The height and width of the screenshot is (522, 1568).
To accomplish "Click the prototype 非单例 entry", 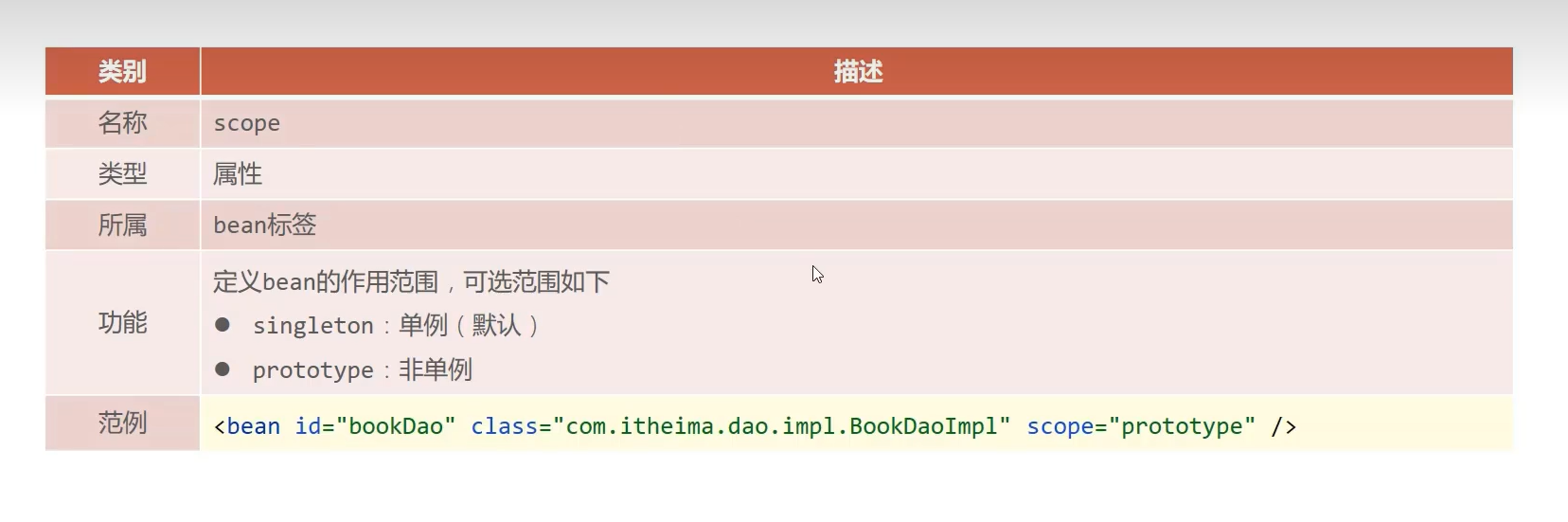I will pyautogui.click(x=362, y=369).
